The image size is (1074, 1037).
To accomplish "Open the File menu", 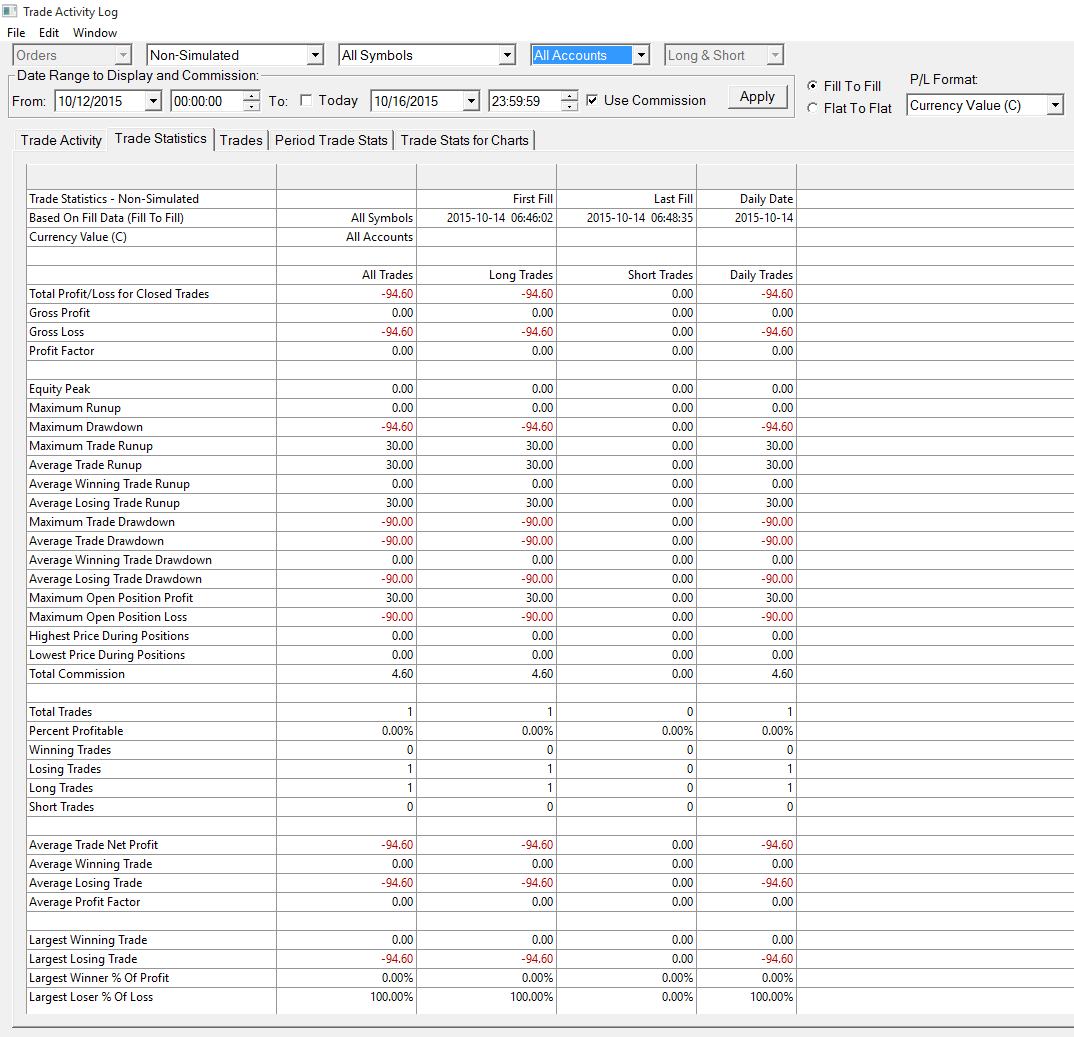I will point(16,33).
